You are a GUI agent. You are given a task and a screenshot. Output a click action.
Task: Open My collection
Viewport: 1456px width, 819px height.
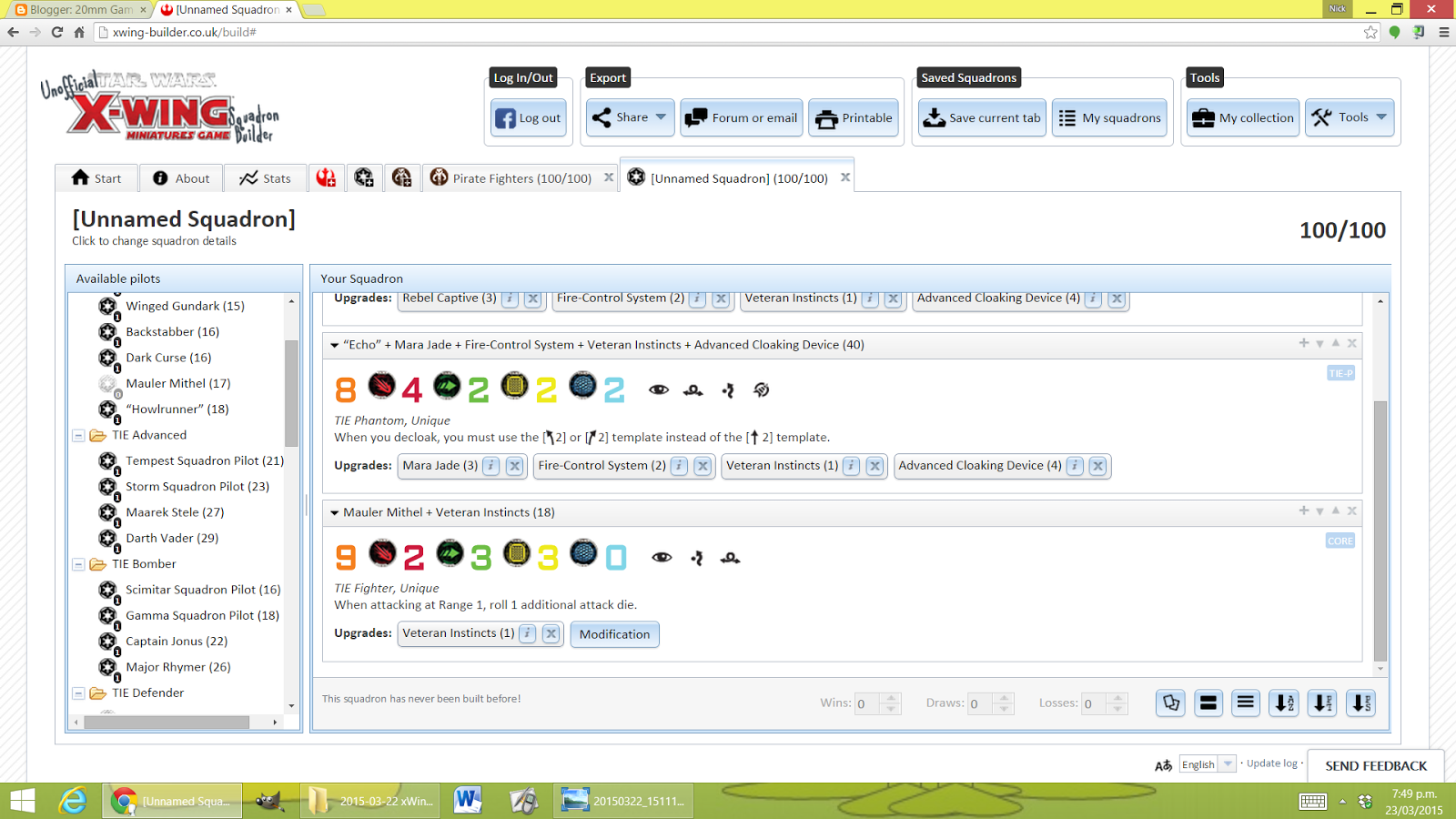[1243, 117]
